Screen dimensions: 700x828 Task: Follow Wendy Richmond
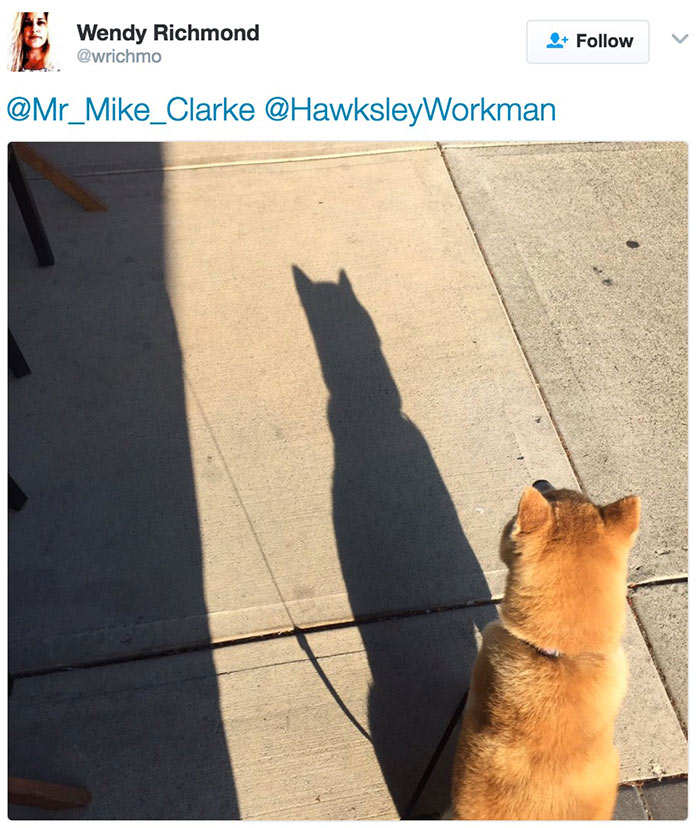click(x=588, y=42)
